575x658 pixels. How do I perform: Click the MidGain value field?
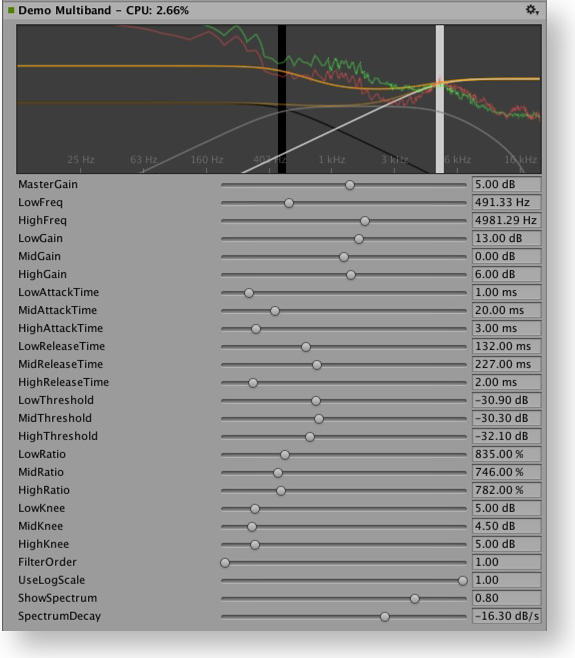(507, 256)
